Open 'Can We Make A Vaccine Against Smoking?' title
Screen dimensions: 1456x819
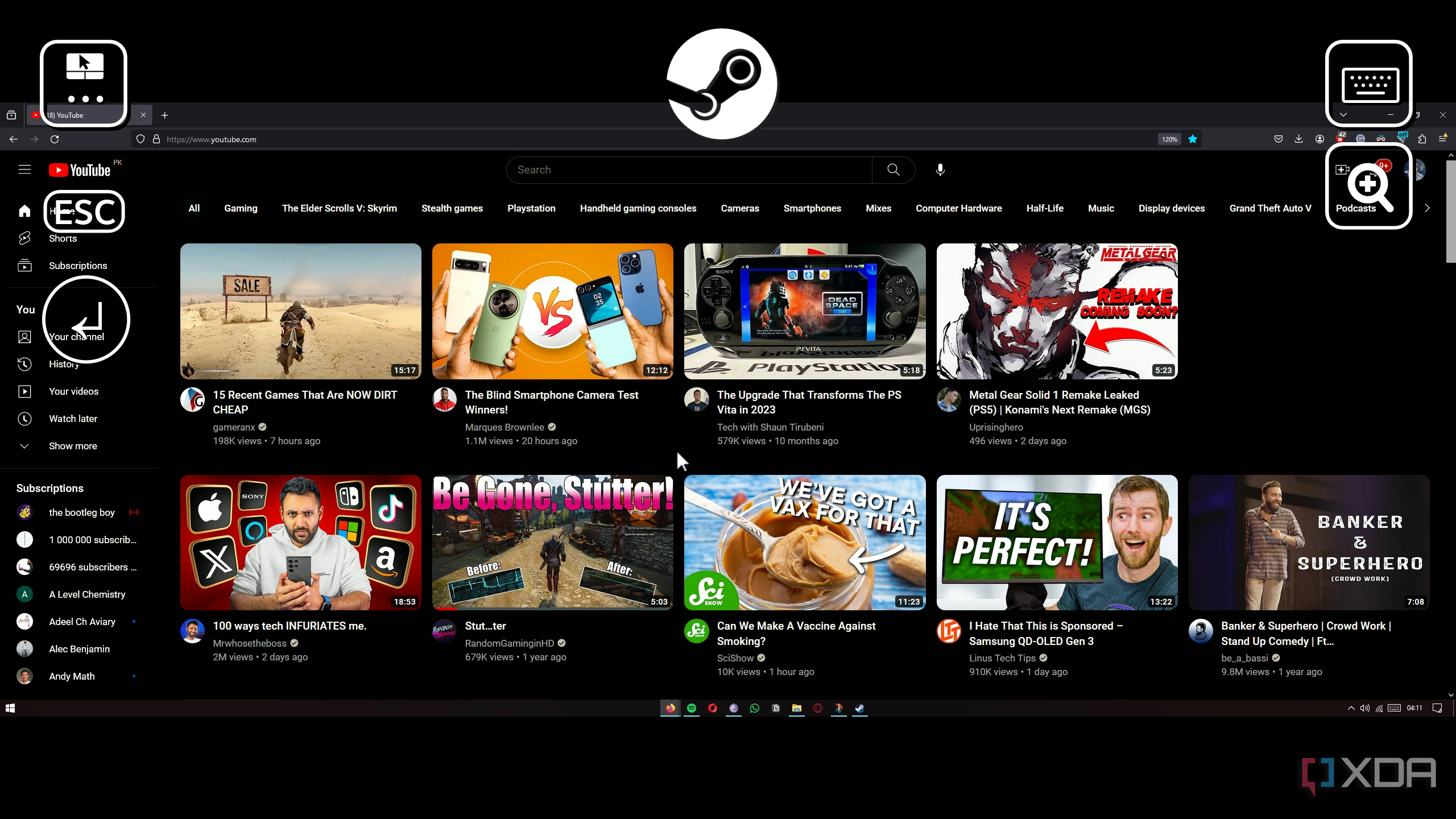pos(796,634)
